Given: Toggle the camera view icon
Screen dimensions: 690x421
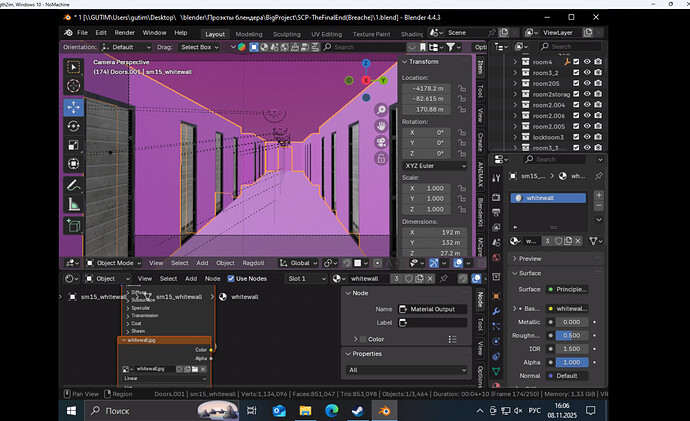Looking at the screenshot, I should [x=381, y=142].
